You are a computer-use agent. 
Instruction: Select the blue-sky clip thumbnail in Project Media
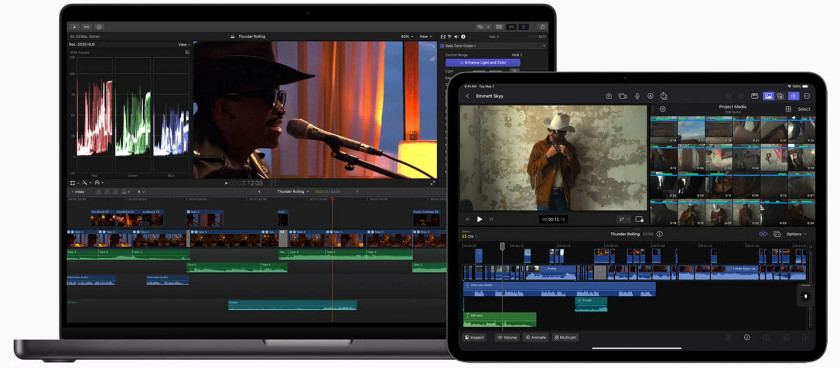(691, 130)
